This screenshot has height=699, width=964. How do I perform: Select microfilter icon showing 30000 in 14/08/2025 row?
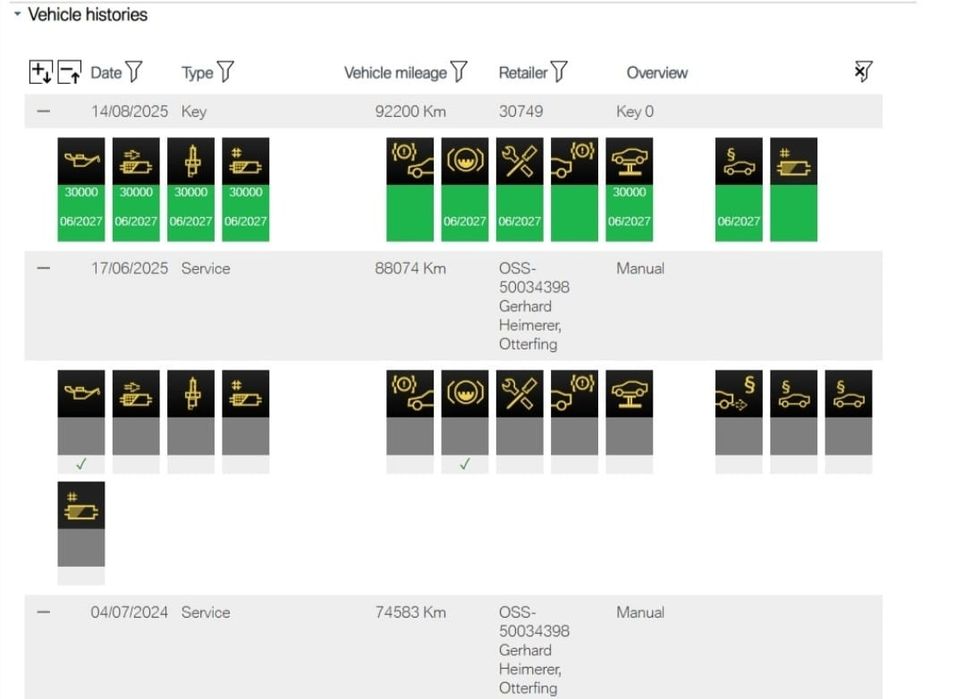(x=245, y=161)
